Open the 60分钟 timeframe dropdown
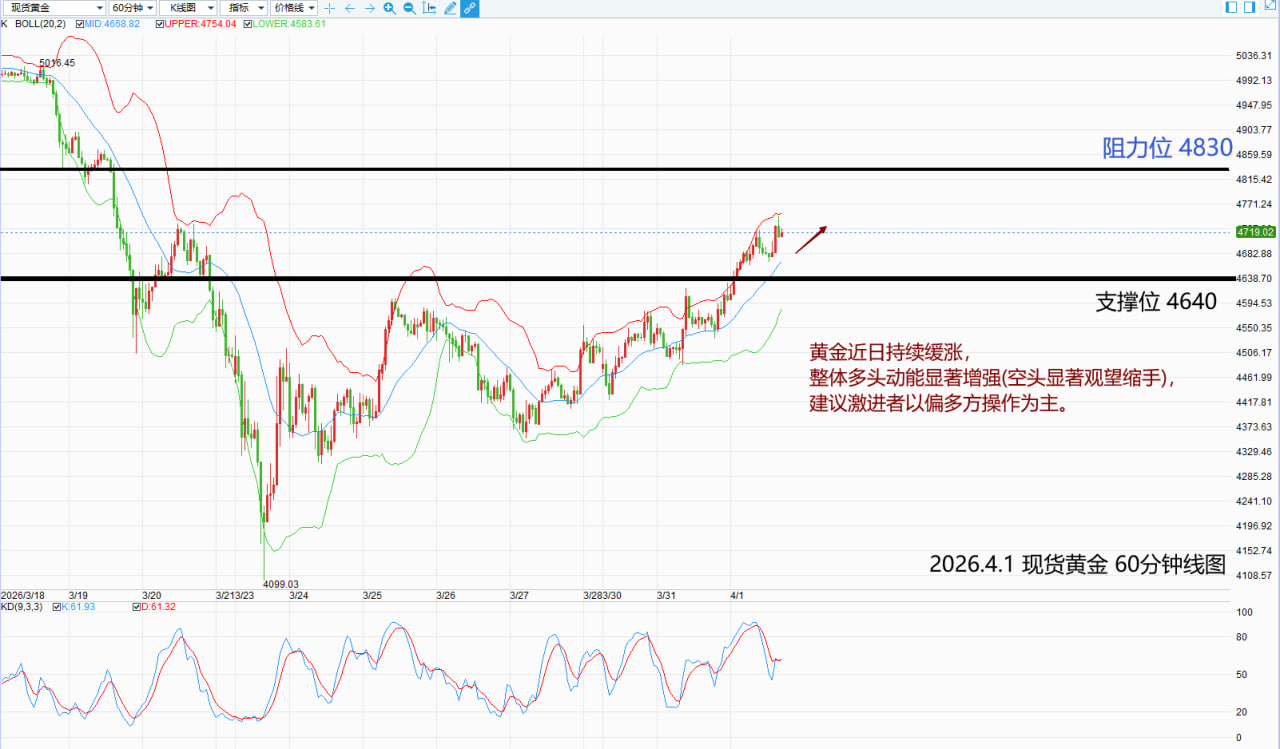Screen dimensions: 1280x749 [133, 8]
